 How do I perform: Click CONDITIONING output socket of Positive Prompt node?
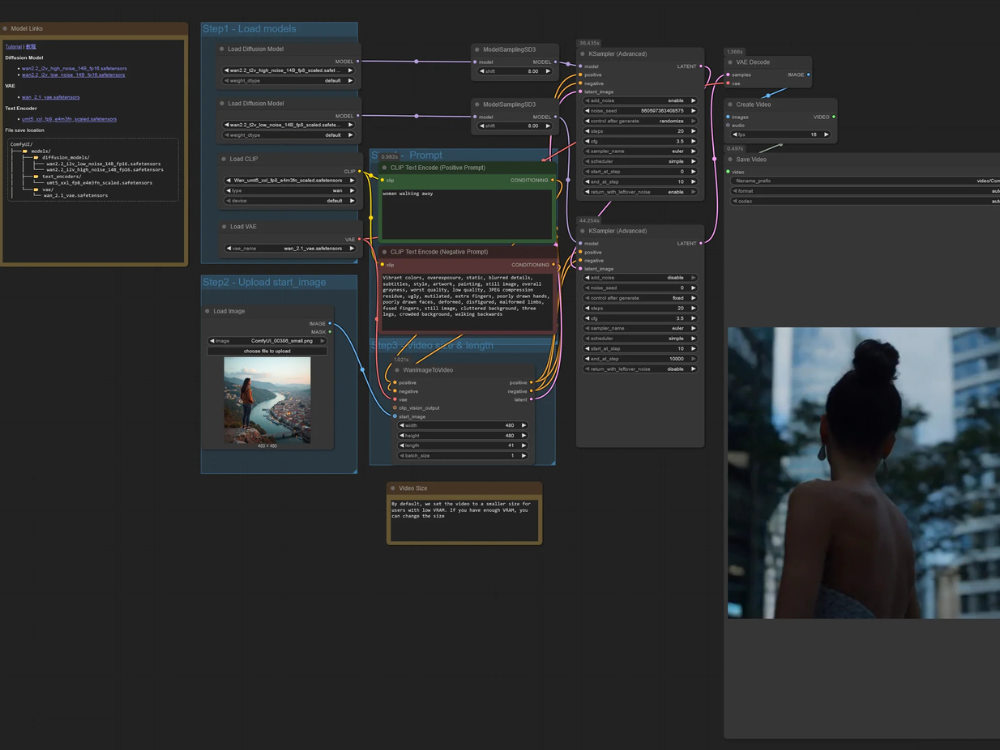coord(553,180)
